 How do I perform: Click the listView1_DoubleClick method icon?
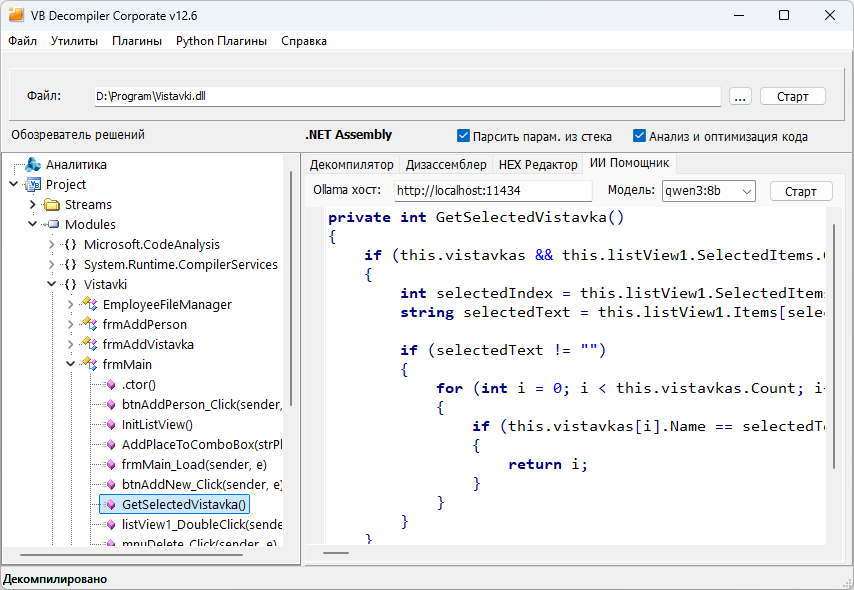[111, 525]
